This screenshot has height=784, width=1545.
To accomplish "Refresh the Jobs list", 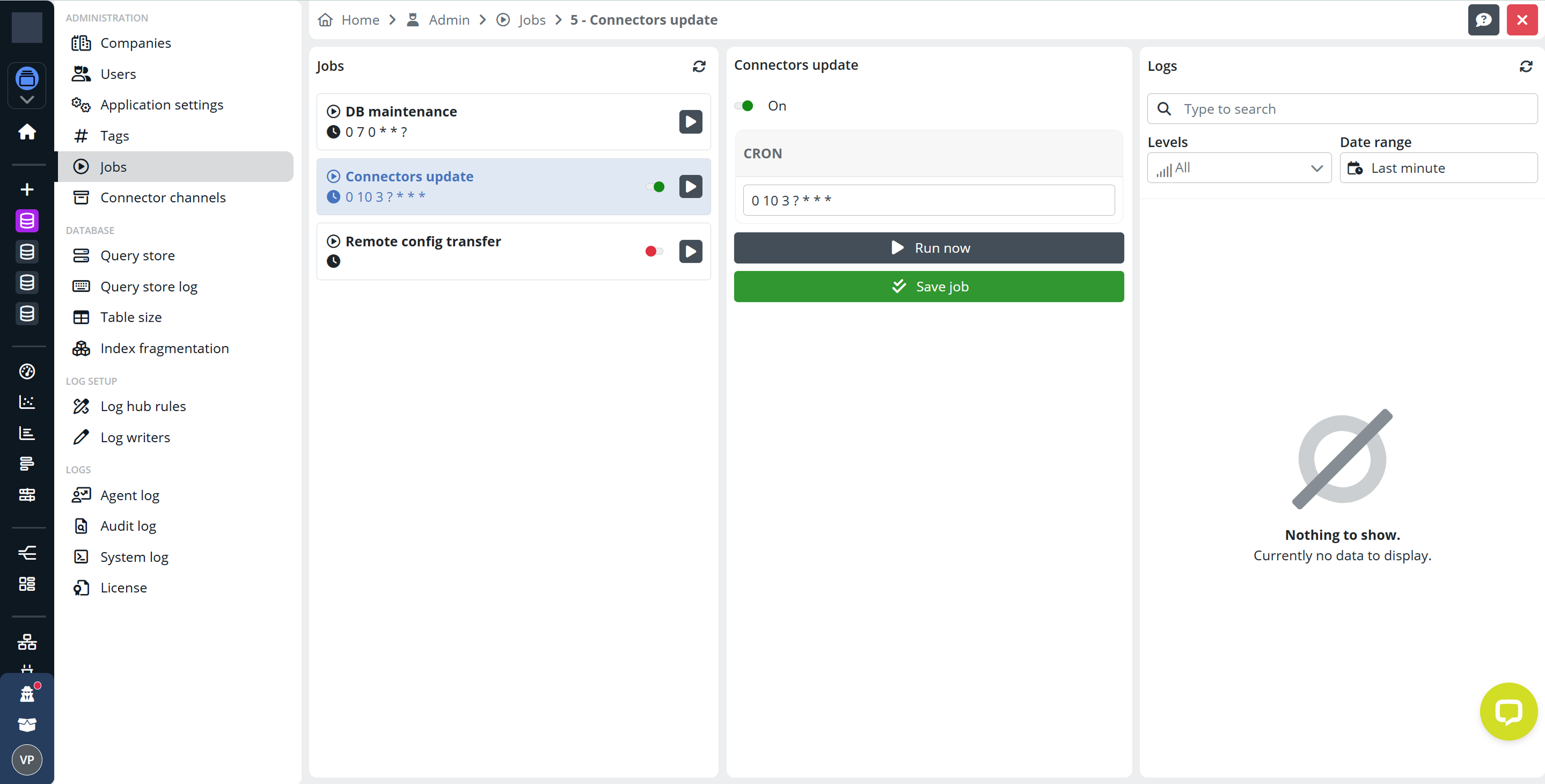I will (699, 66).
